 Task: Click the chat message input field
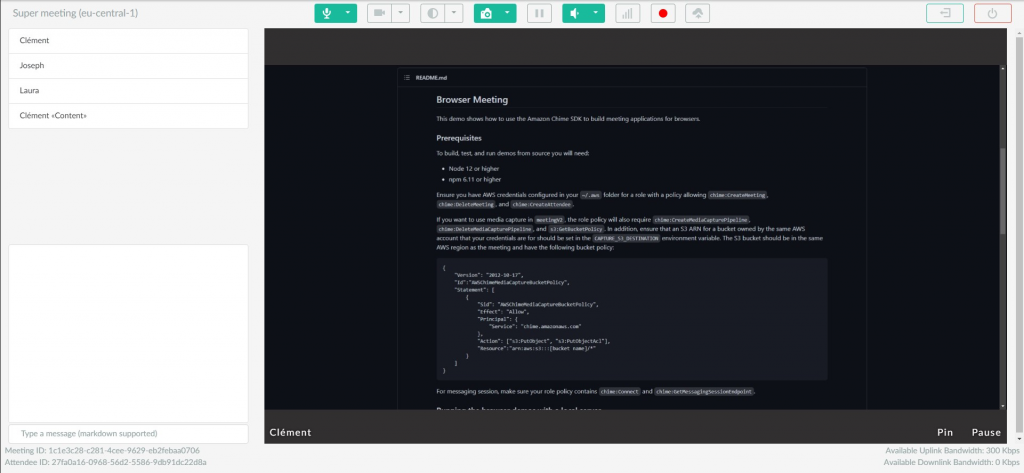pyautogui.click(x=128, y=434)
